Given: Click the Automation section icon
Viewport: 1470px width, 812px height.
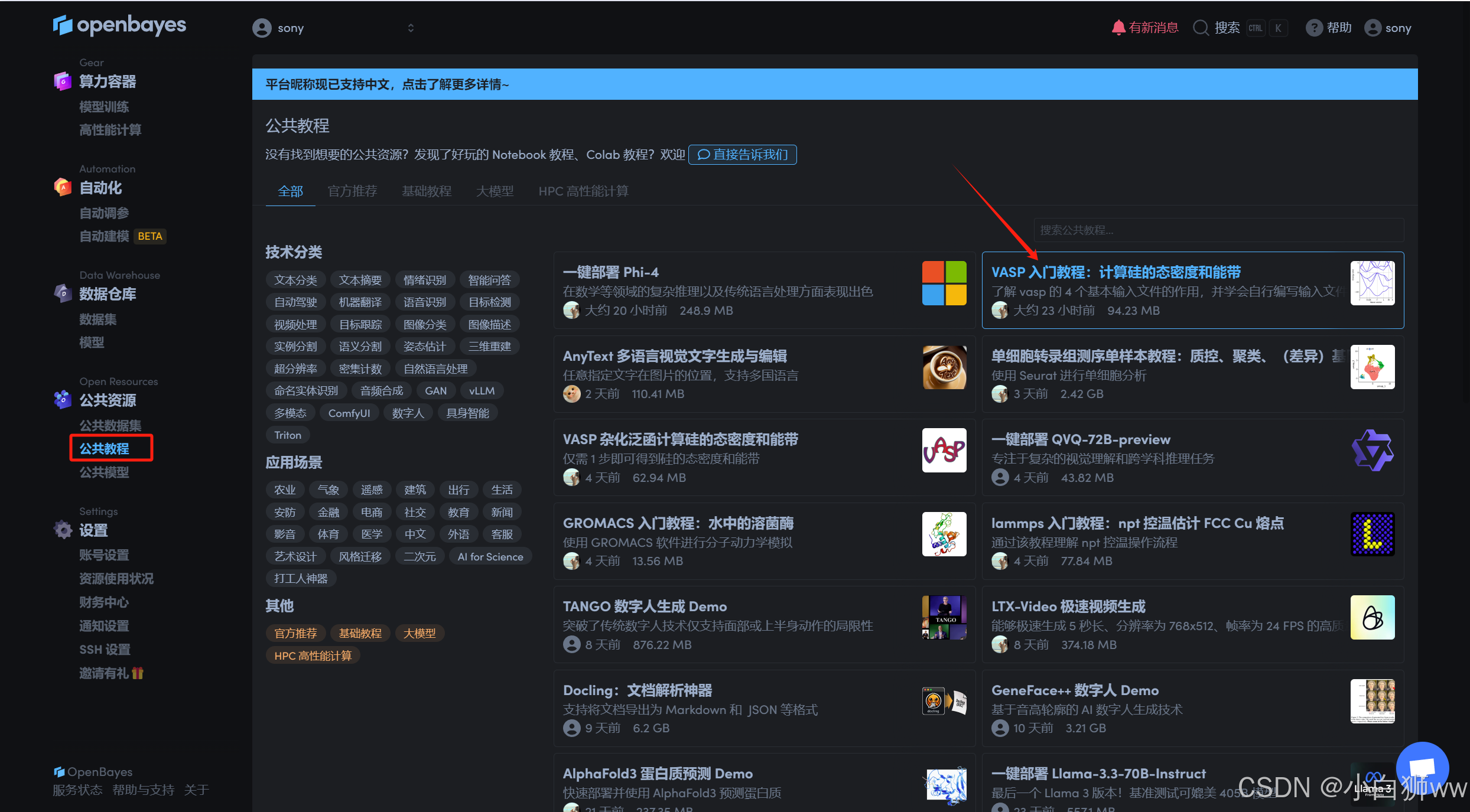Looking at the screenshot, I should 63,188.
